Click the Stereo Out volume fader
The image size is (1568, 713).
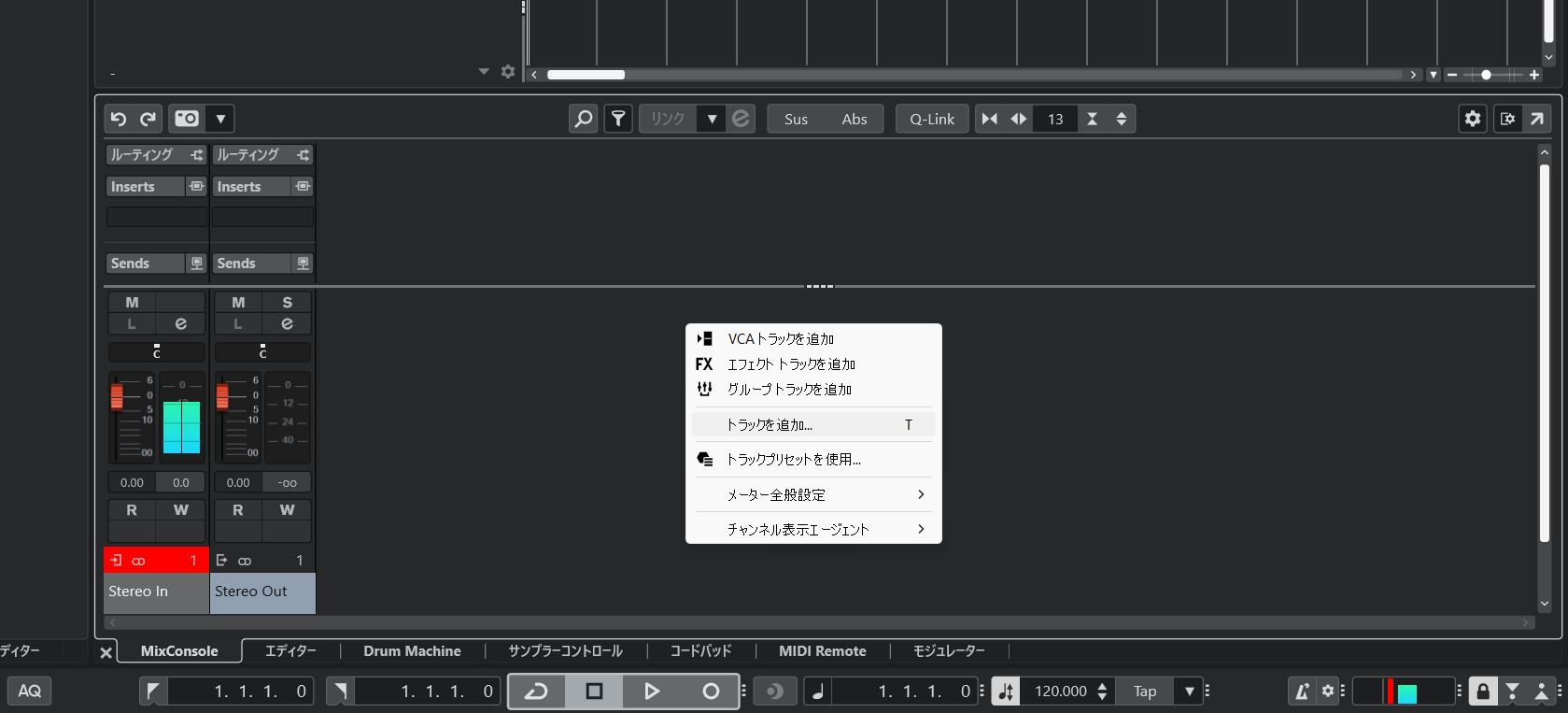coord(222,395)
